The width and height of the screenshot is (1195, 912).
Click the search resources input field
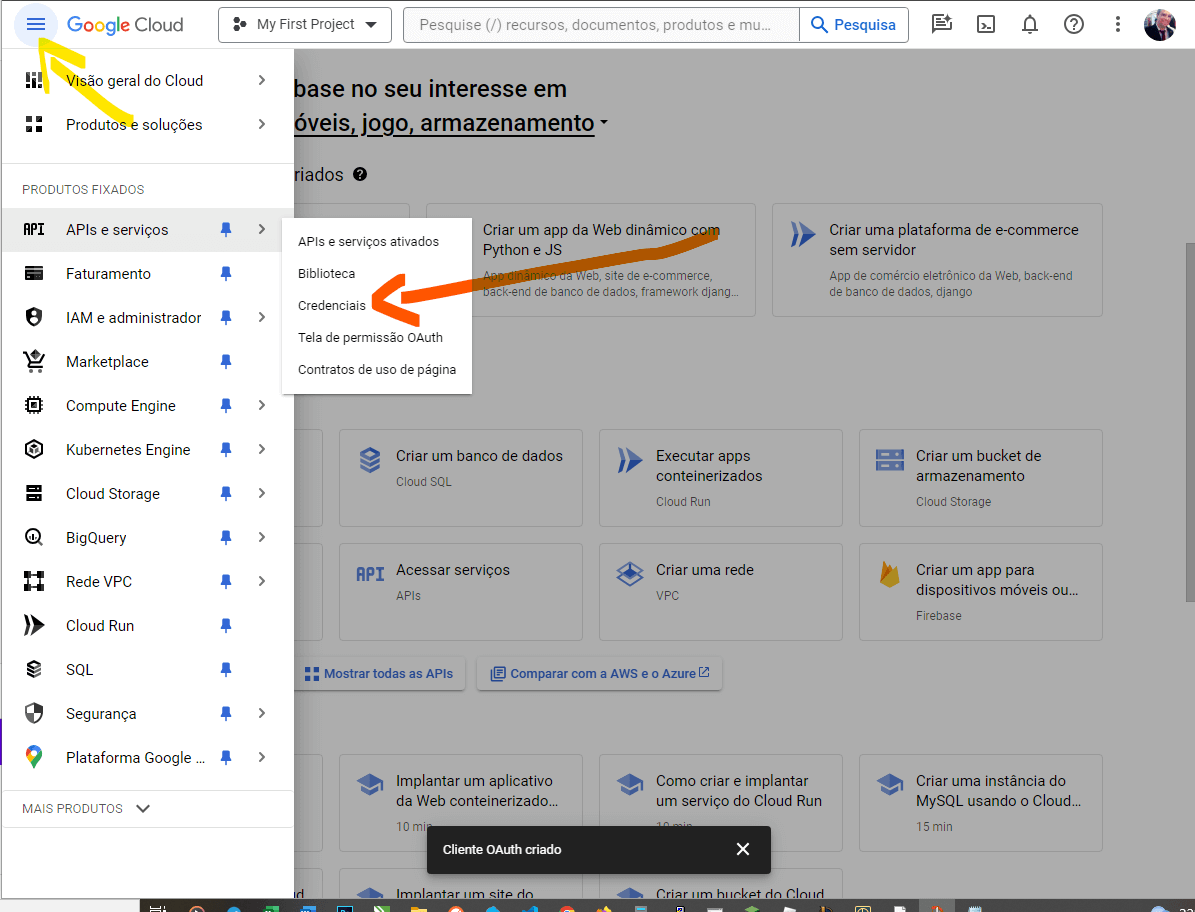(x=600, y=25)
